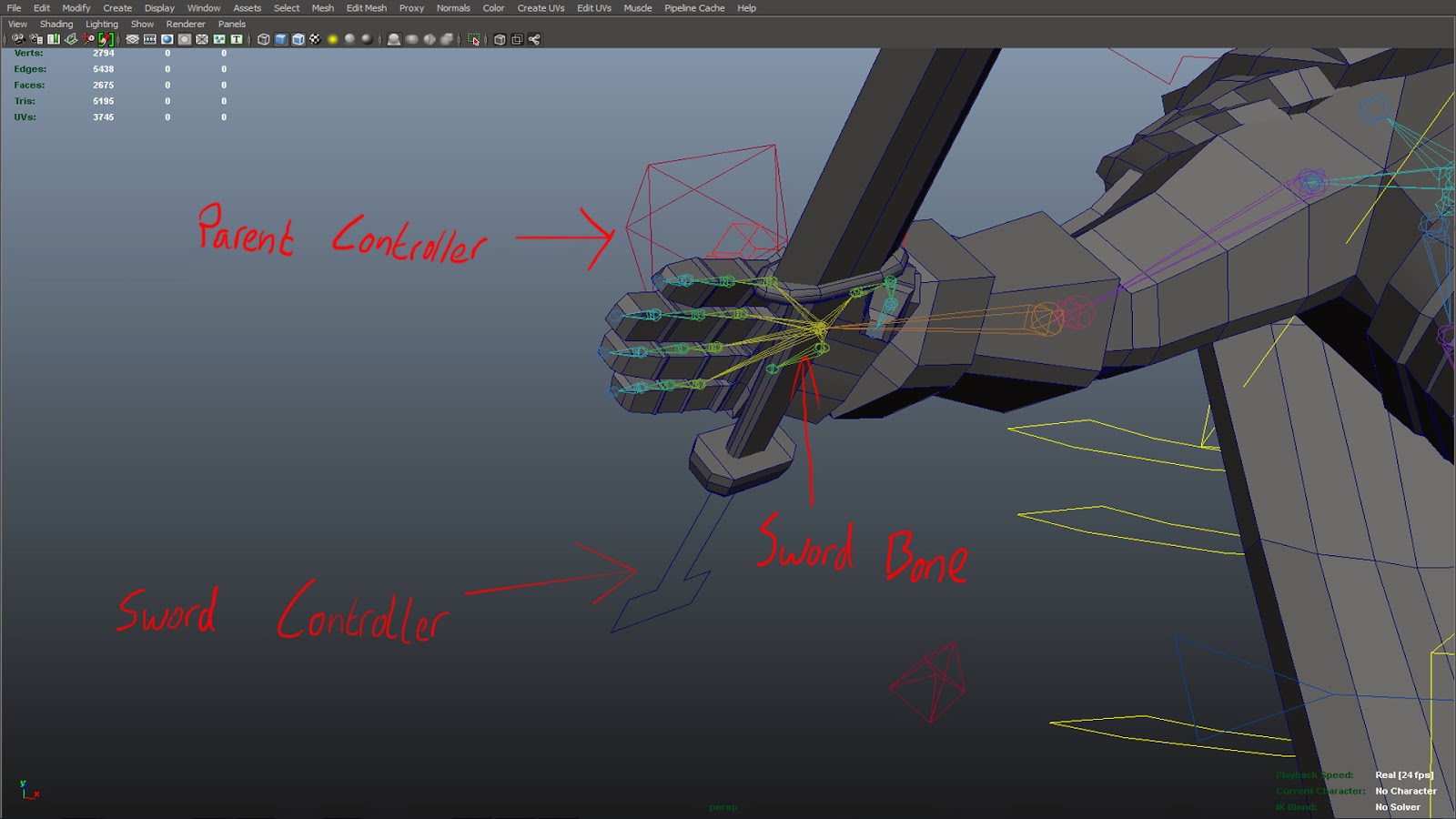The image size is (1456, 819).
Task: Toggle the resolution gate display
Action: tap(167, 39)
